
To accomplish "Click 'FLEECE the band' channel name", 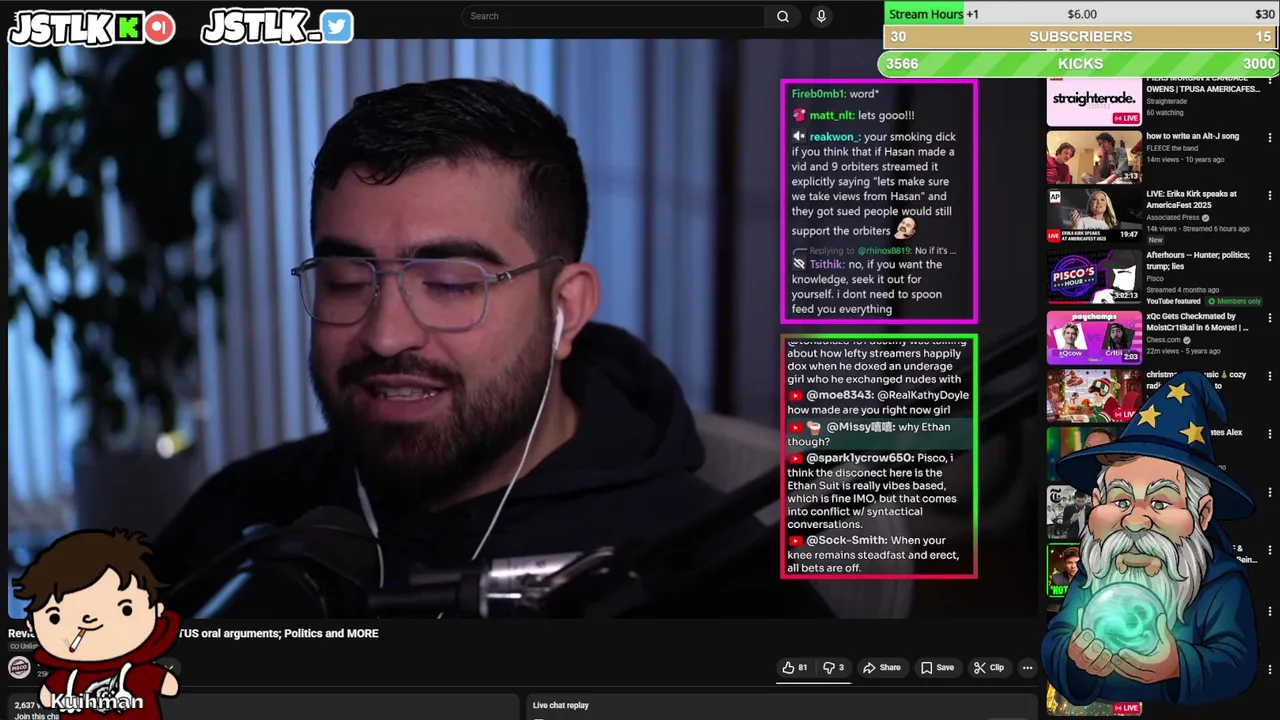I will point(1172,148).
